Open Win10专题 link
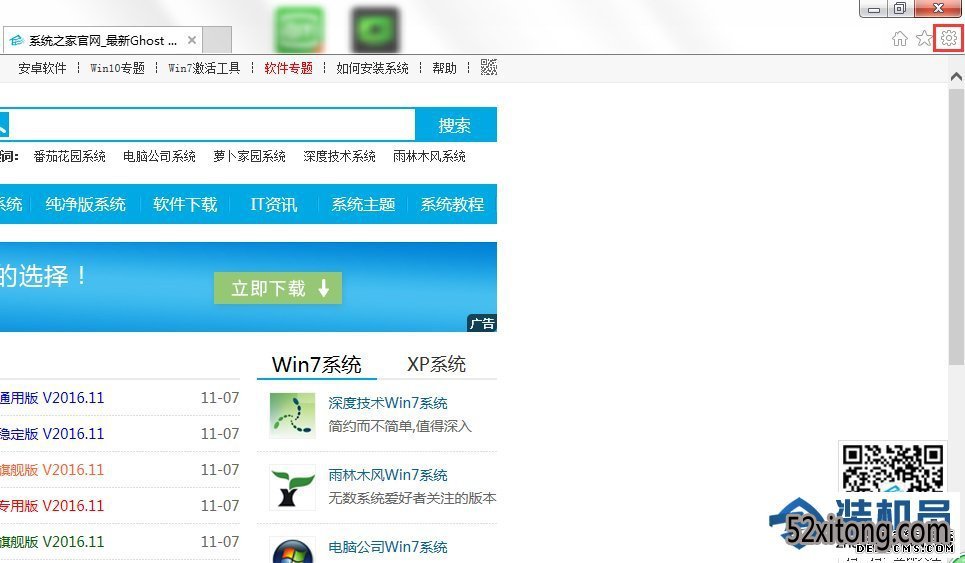The width and height of the screenshot is (965, 563). pos(118,68)
